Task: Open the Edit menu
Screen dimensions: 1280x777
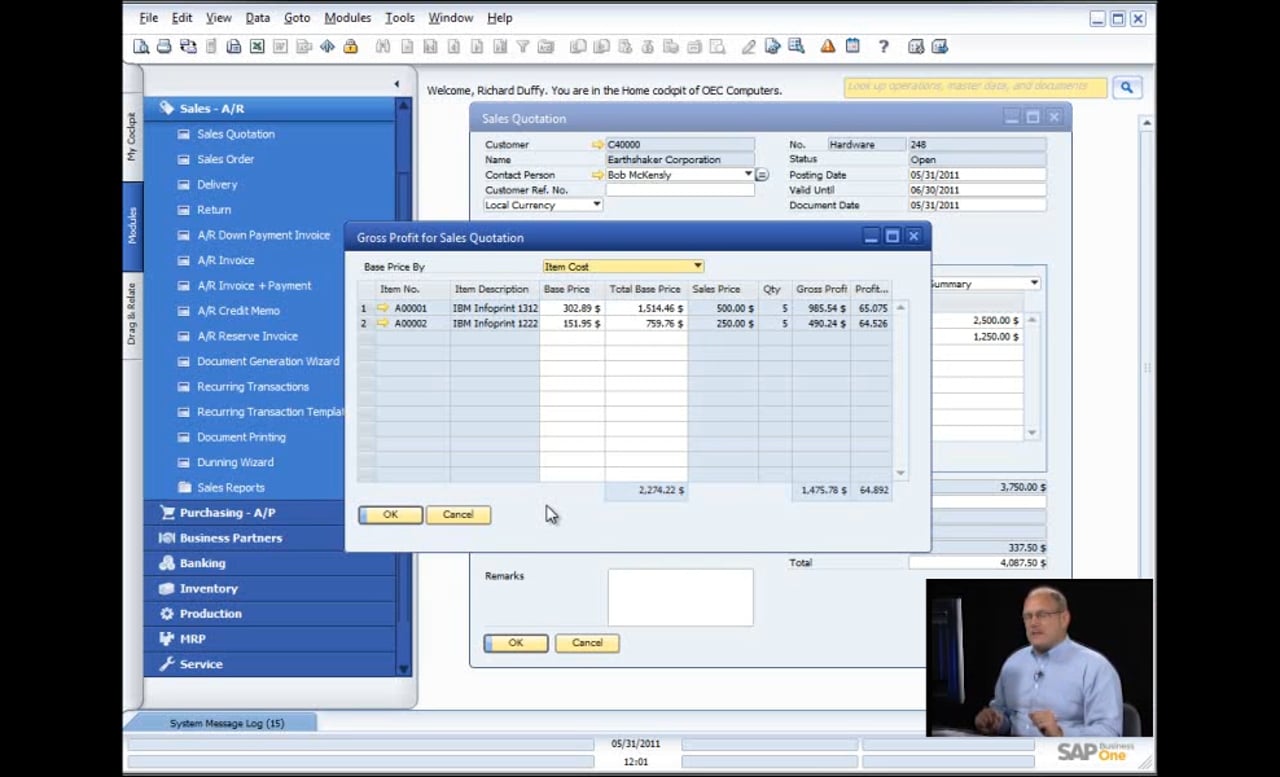Action: (x=182, y=18)
